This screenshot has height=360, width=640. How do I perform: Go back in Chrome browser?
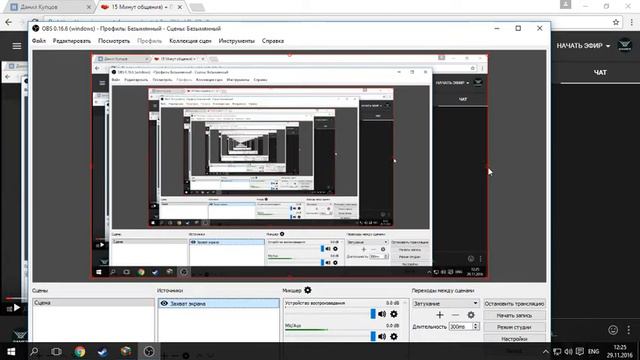click(9, 22)
